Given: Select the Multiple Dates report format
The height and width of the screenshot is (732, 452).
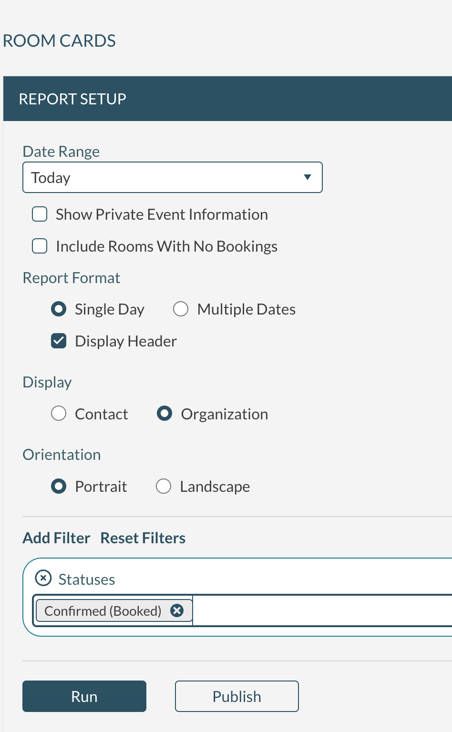Looking at the screenshot, I should tap(181, 309).
